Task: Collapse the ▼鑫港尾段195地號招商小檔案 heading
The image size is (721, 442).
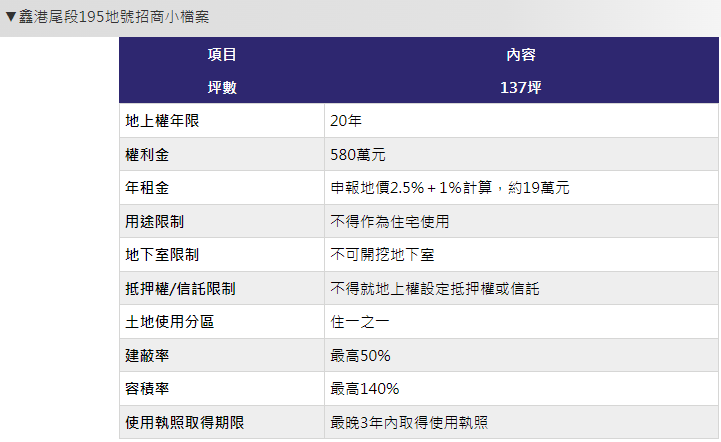Action: click(107, 17)
